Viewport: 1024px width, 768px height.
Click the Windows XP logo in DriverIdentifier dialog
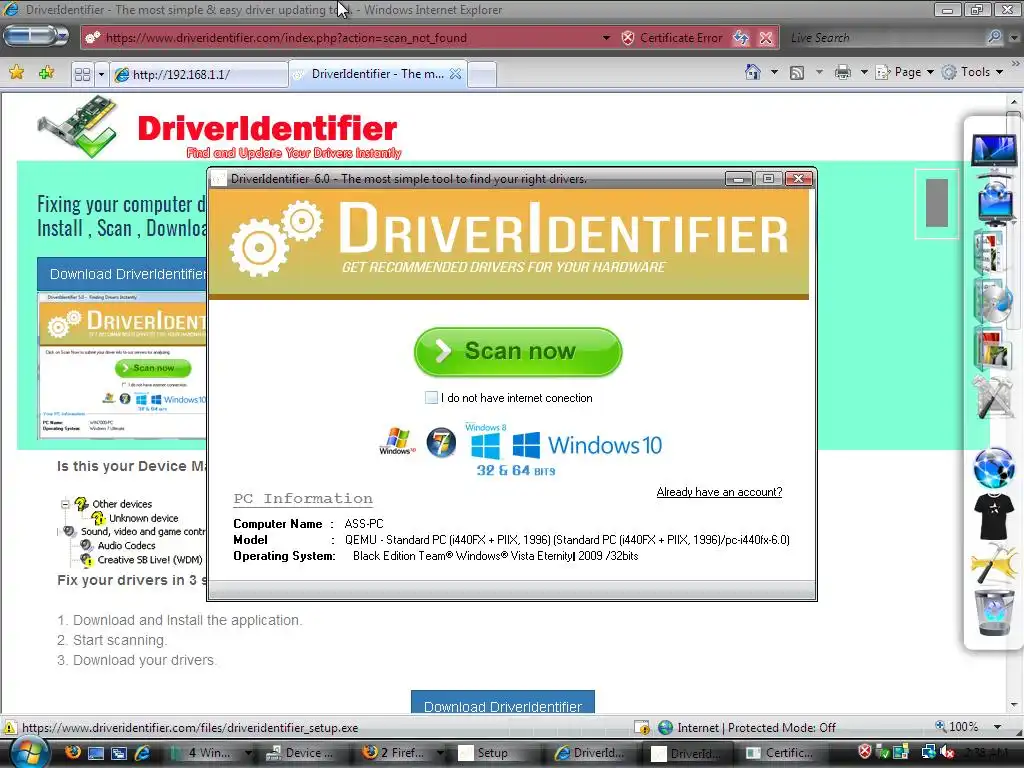tap(397, 441)
